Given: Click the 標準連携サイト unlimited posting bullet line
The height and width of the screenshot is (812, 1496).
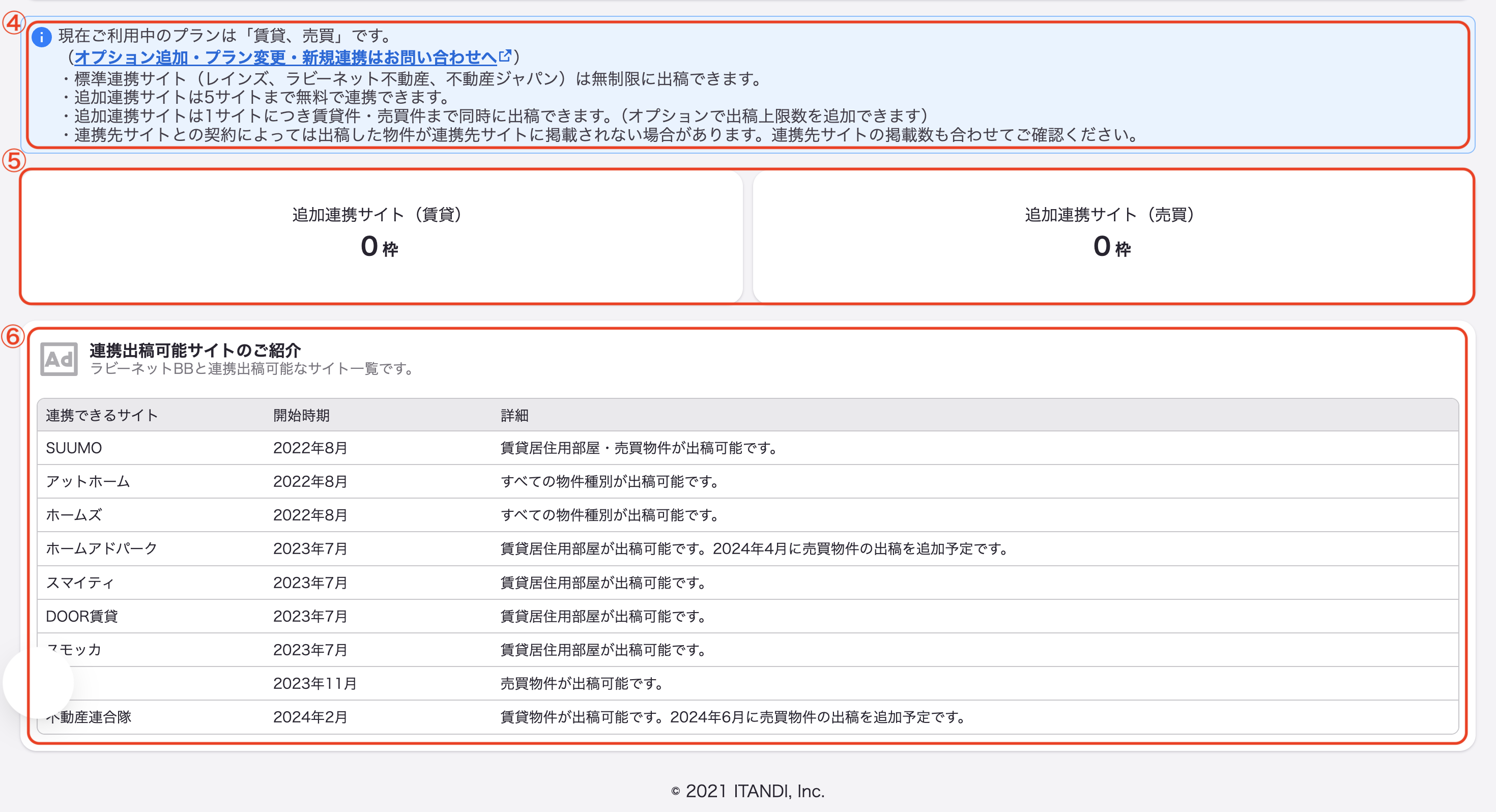Looking at the screenshot, I should [x=411, y=78].
